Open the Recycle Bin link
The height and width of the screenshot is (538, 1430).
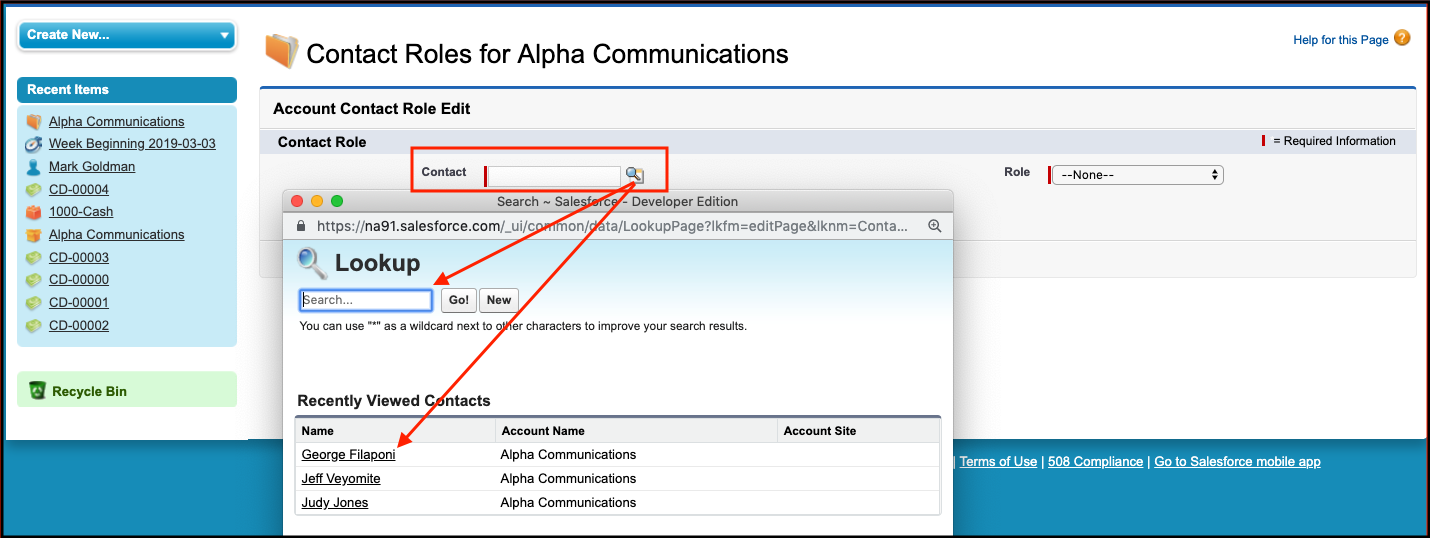click(x=89, y=391)
